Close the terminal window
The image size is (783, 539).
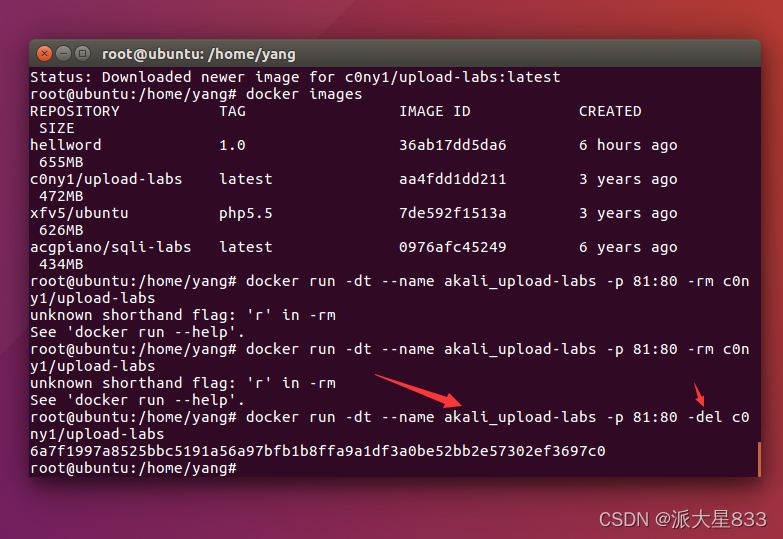click(44, 53)
